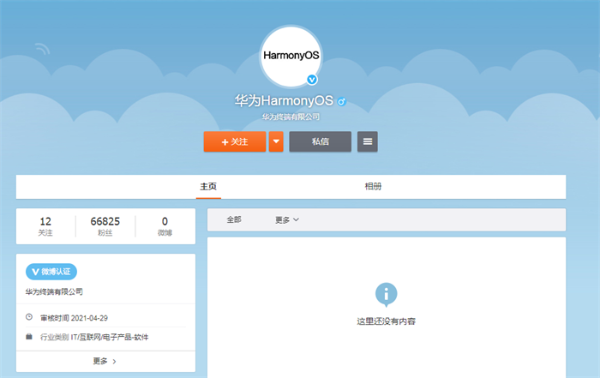
Task: Click the 审核时间 2021-04-29 text
Action: click(74, 318)
